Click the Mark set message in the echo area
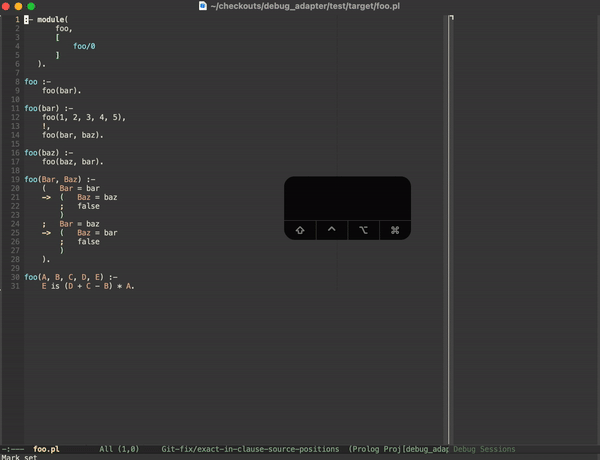Screen dimensions: 600x460 [19, 457]
